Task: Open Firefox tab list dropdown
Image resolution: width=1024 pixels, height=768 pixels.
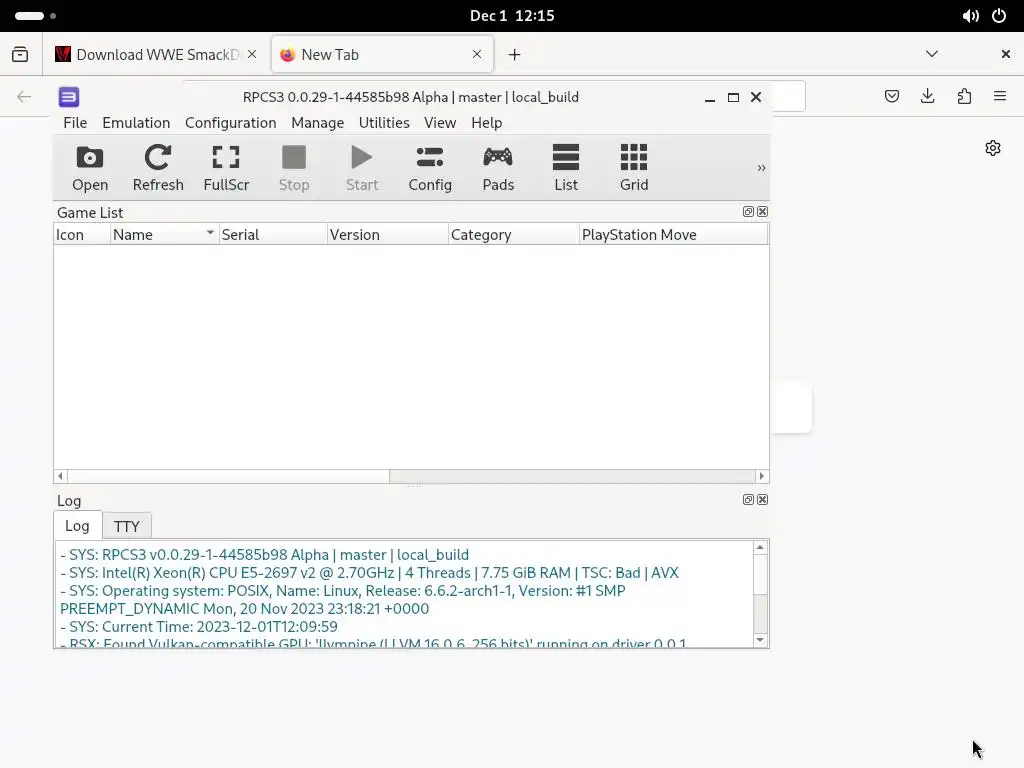Action: [932, 54]
